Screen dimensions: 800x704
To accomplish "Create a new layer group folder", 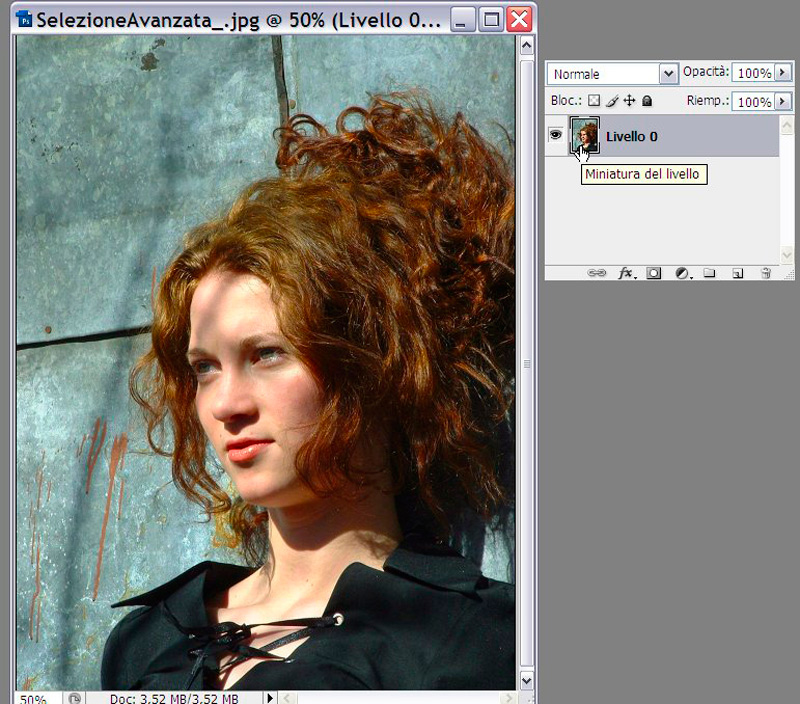I will pos(710,272).
